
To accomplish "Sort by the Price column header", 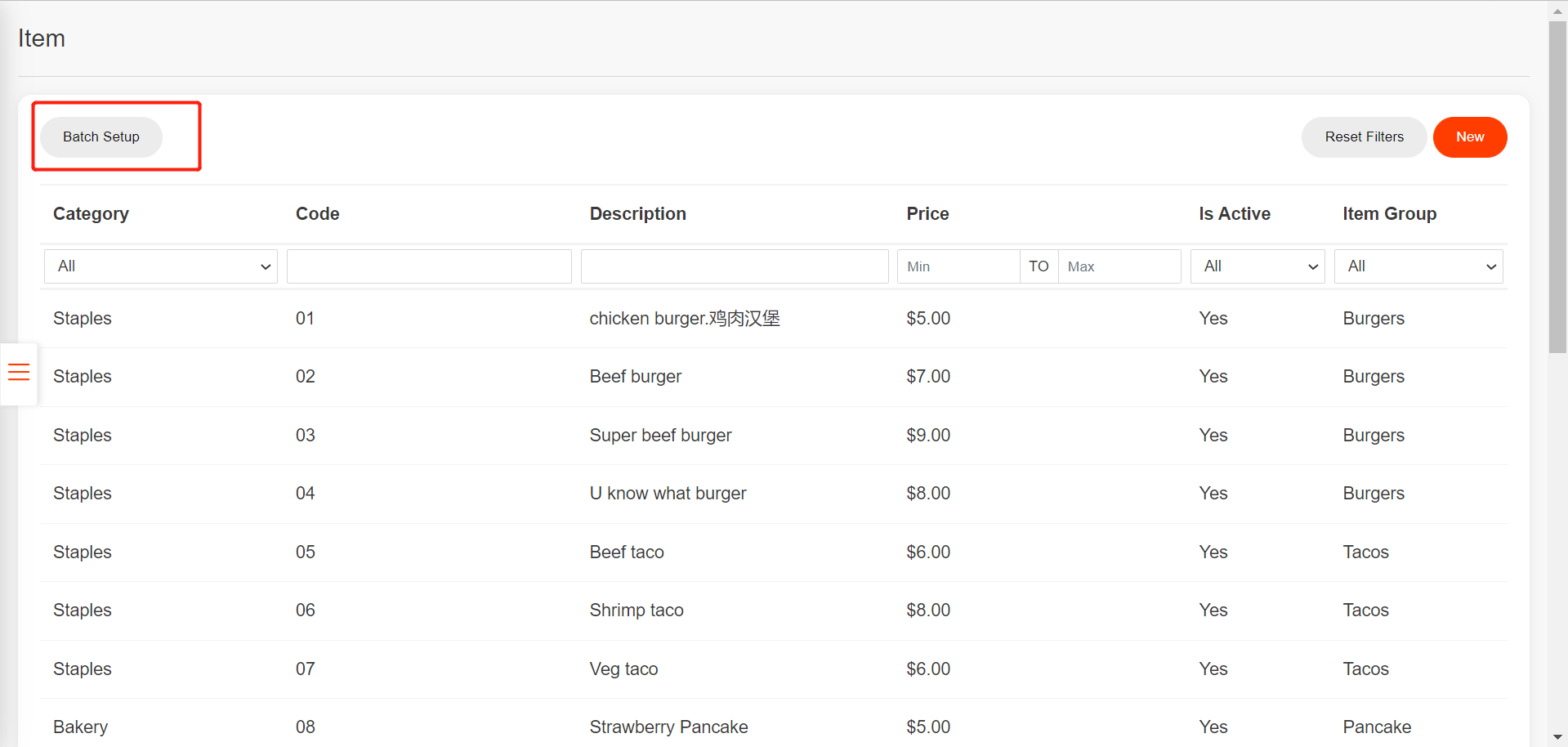I will [927, 213].
